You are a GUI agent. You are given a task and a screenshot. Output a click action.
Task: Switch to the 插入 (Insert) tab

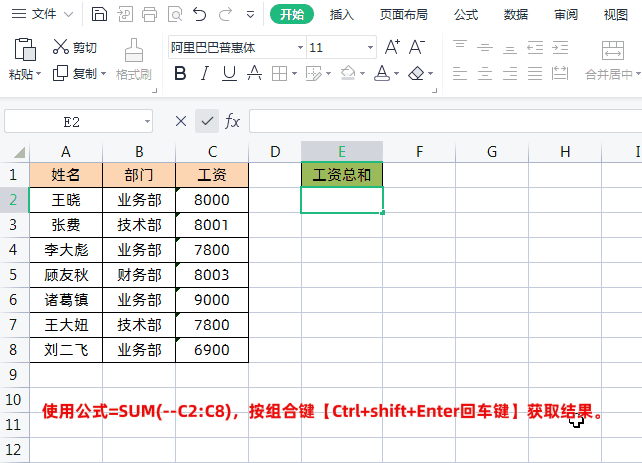(342, 14)
